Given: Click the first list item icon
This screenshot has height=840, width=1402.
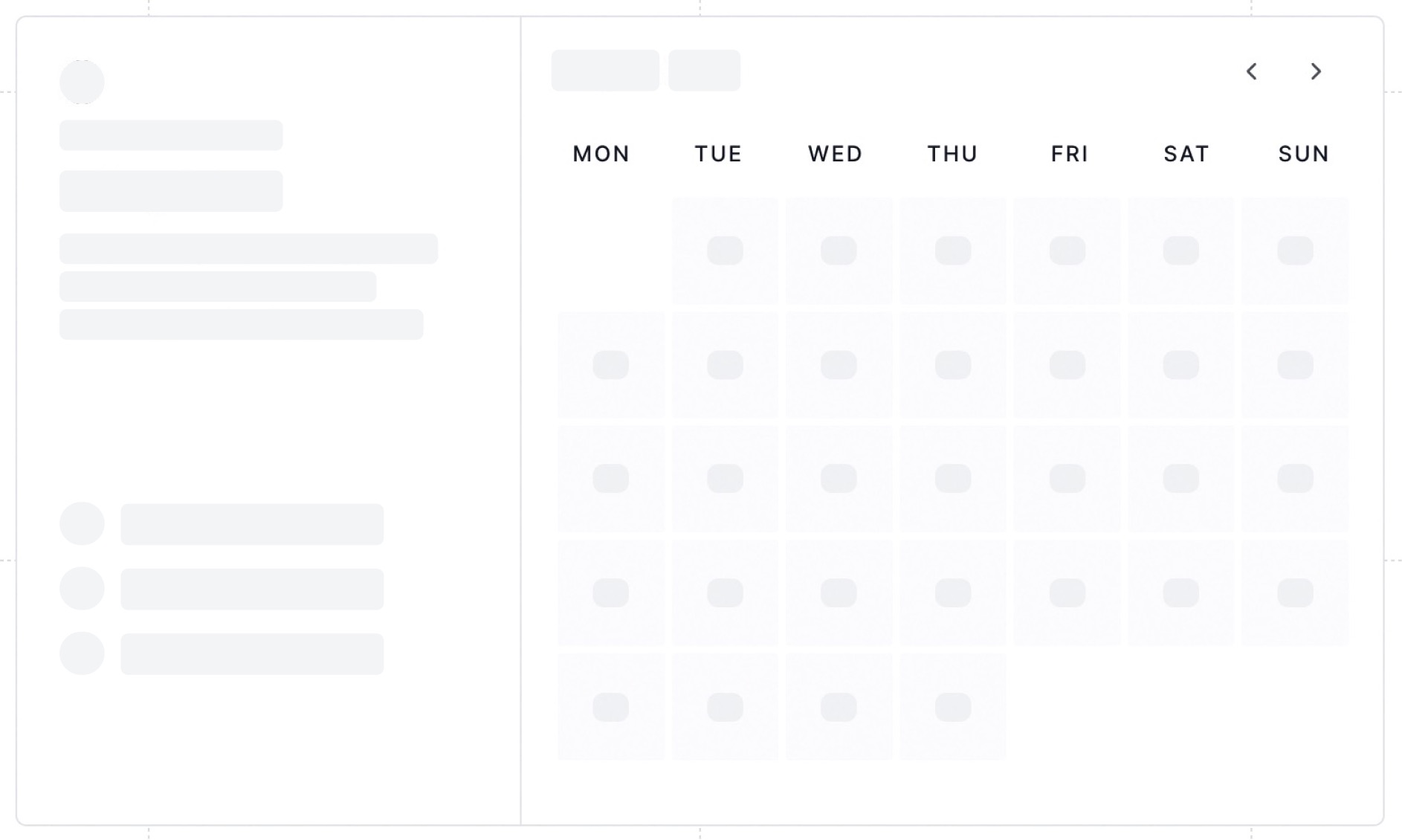Looking at the screenshot, I should 82,523.
